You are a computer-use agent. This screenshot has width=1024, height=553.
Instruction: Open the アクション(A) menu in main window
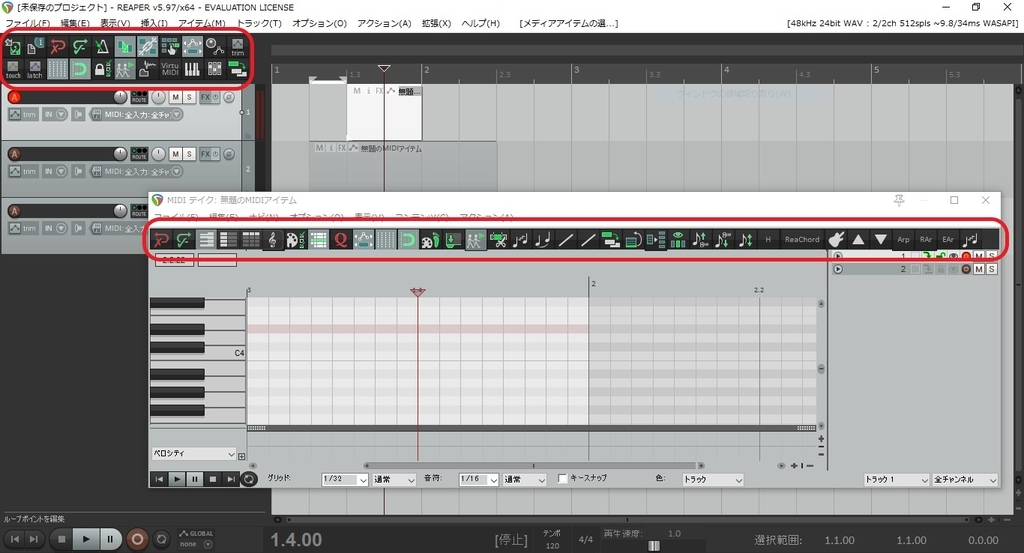point(384,23)
